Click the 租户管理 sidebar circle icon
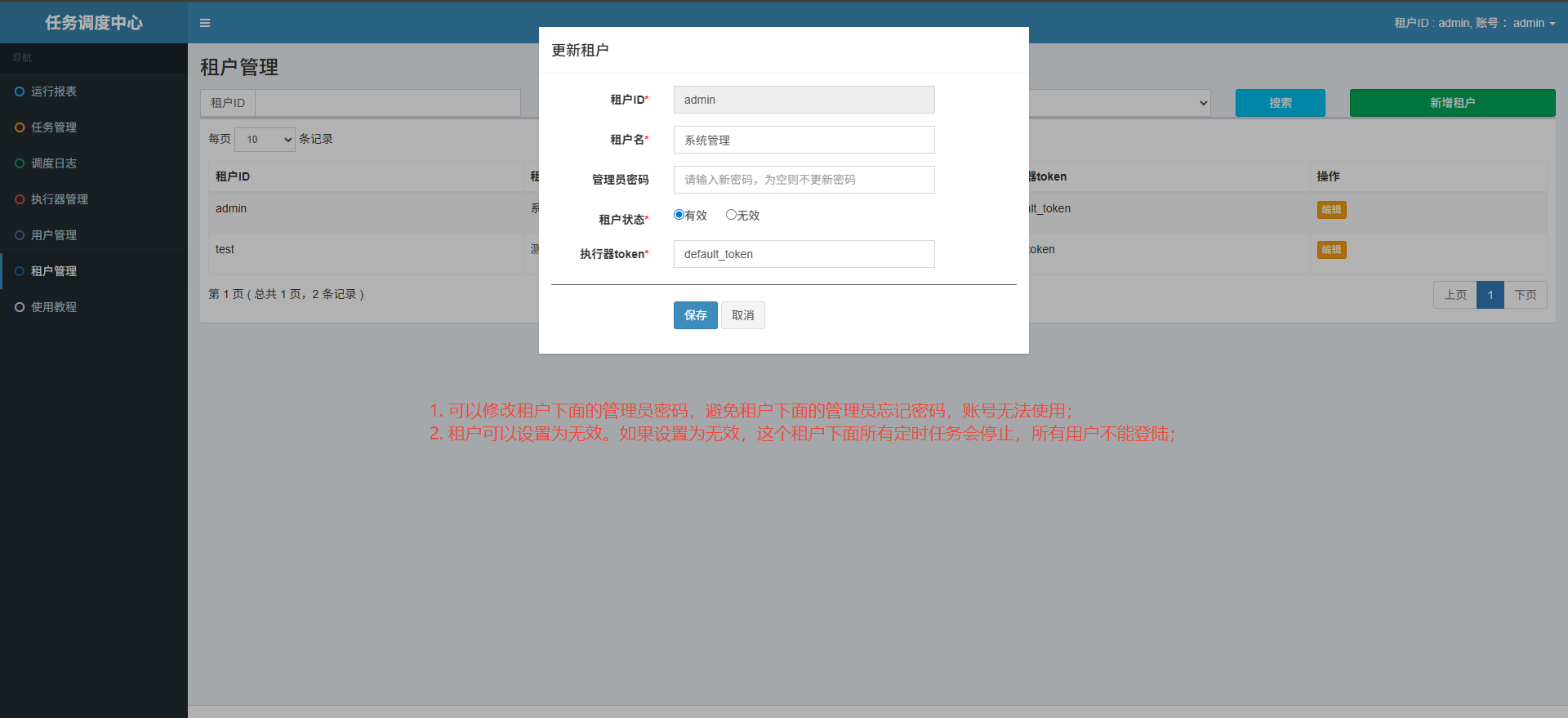The image size is (1568, 718). [20, 271]
